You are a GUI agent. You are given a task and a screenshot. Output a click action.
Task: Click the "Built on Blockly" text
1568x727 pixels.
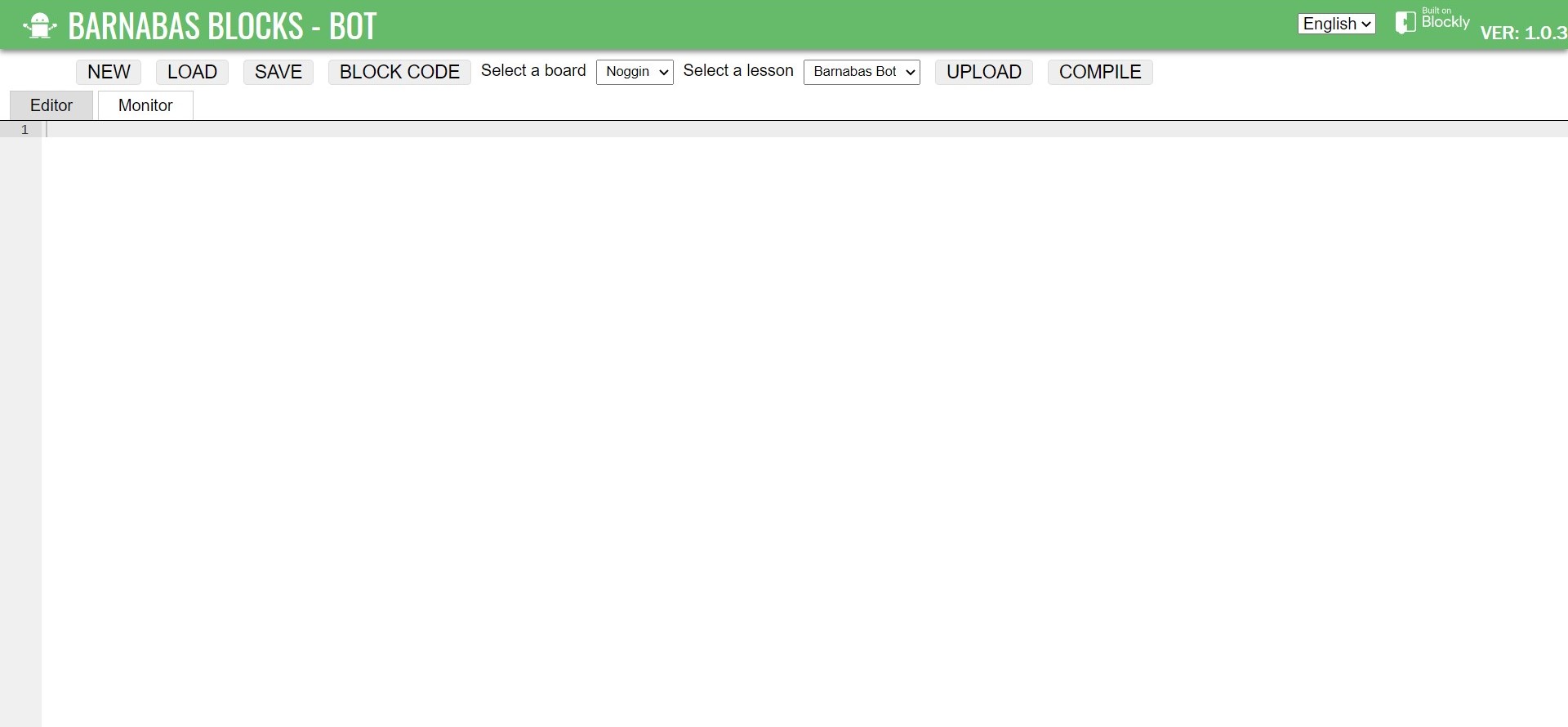(1445, 20)
